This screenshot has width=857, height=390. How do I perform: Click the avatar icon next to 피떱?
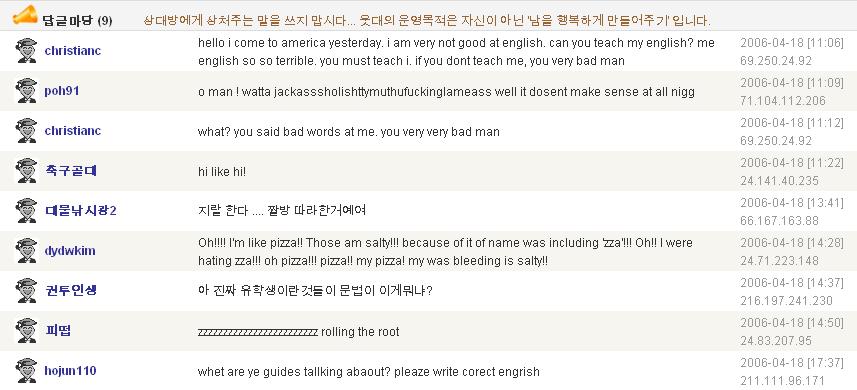[25, 330]
